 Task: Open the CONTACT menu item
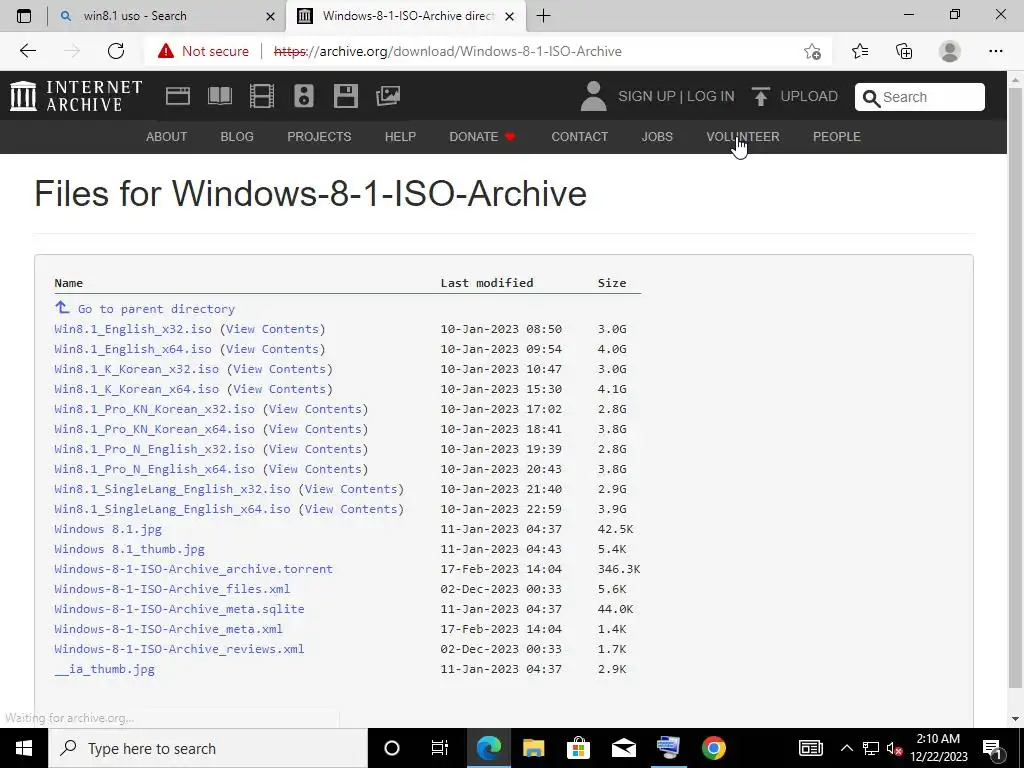point(579,136)
